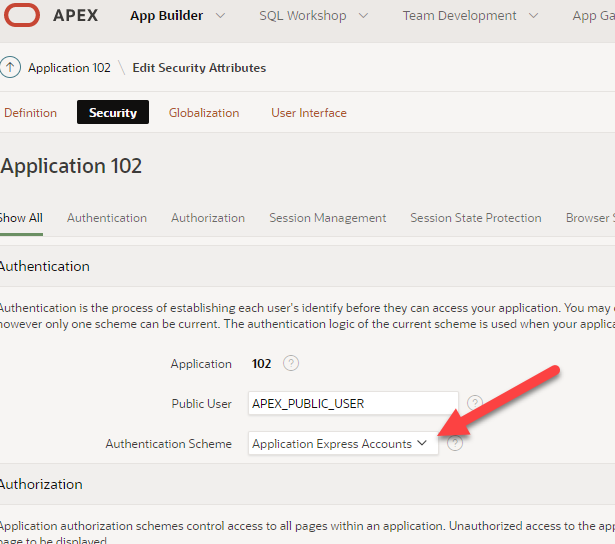Go to Application 102 breadcrumb link

(69, 68)
